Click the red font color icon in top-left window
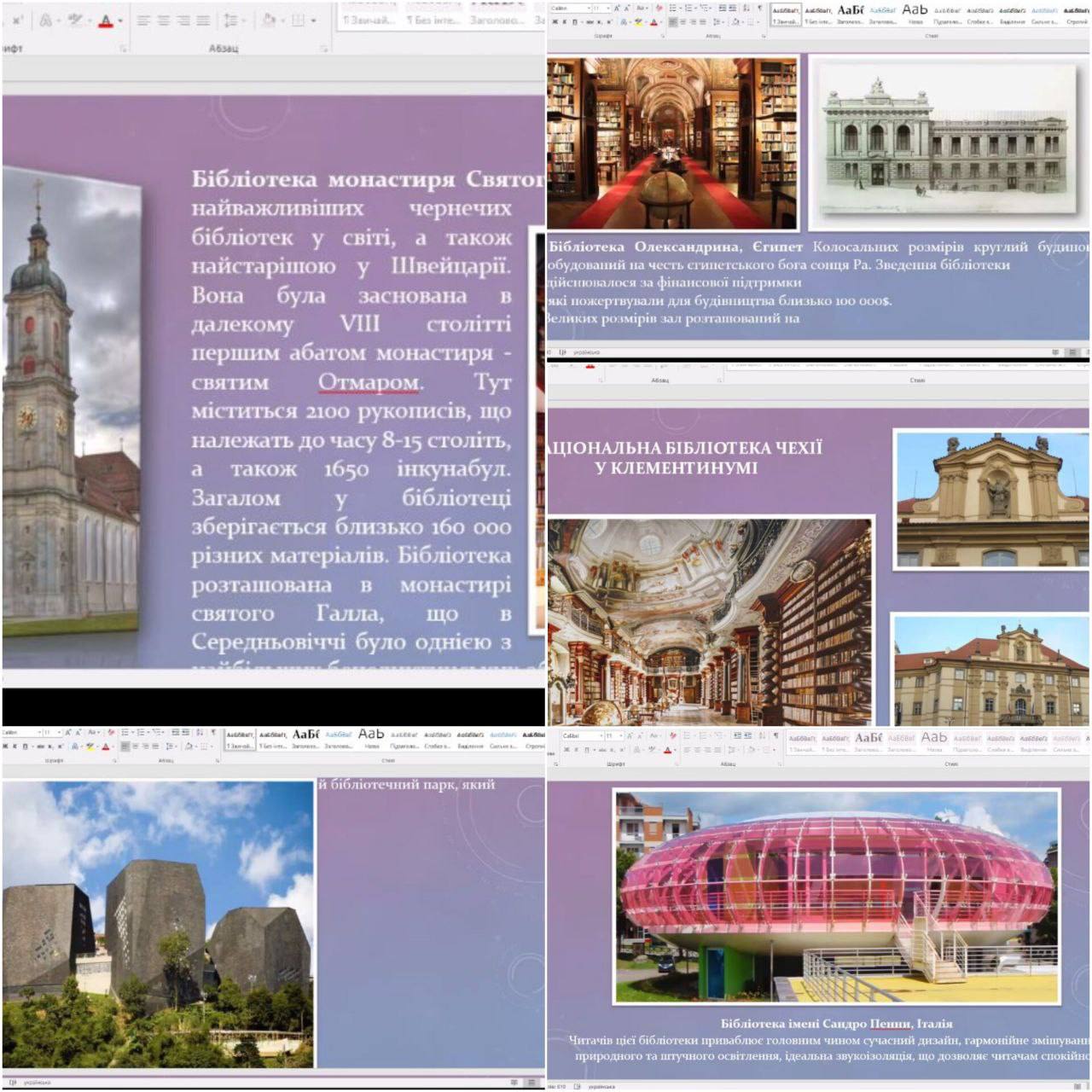The height and width of the screenshot is (1092, 1092). [105, 20]
